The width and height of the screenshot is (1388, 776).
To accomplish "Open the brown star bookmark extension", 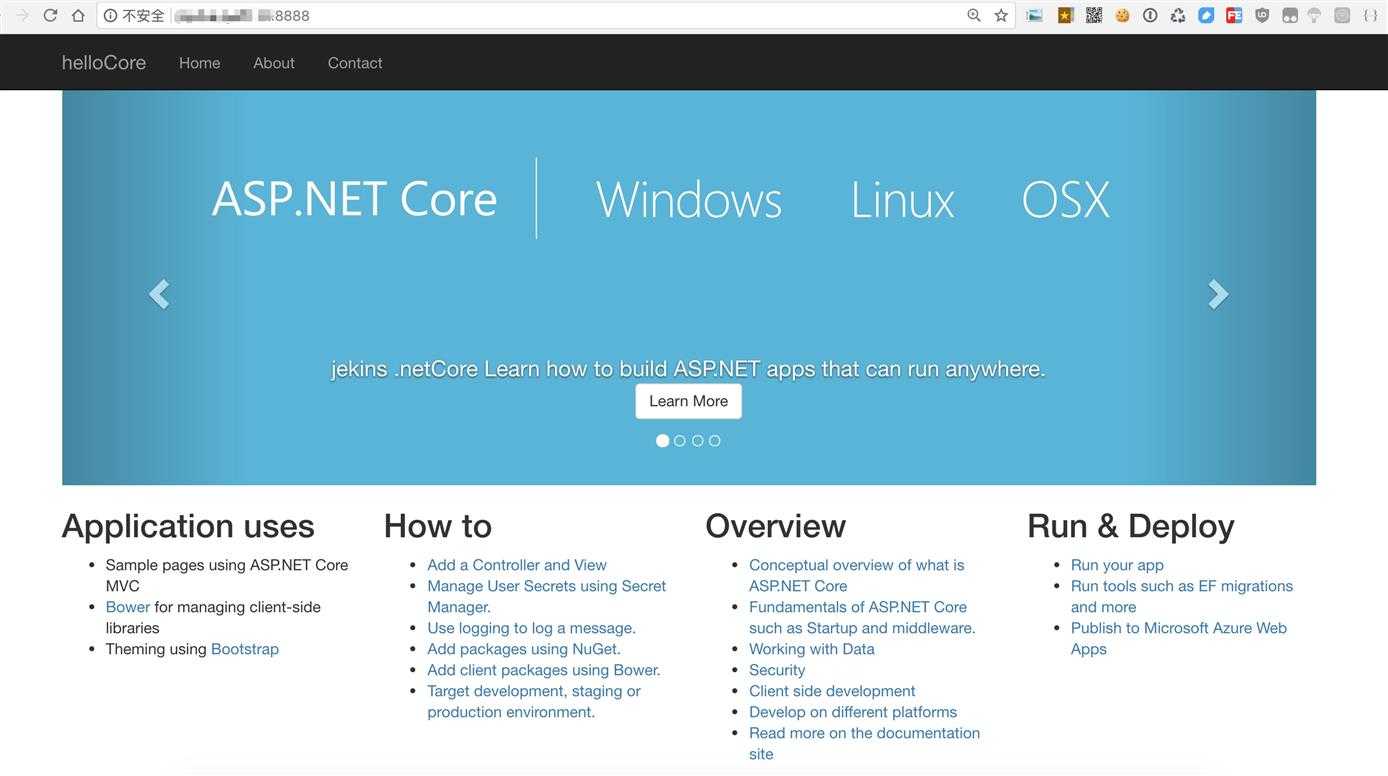I will pos(1065,15).
